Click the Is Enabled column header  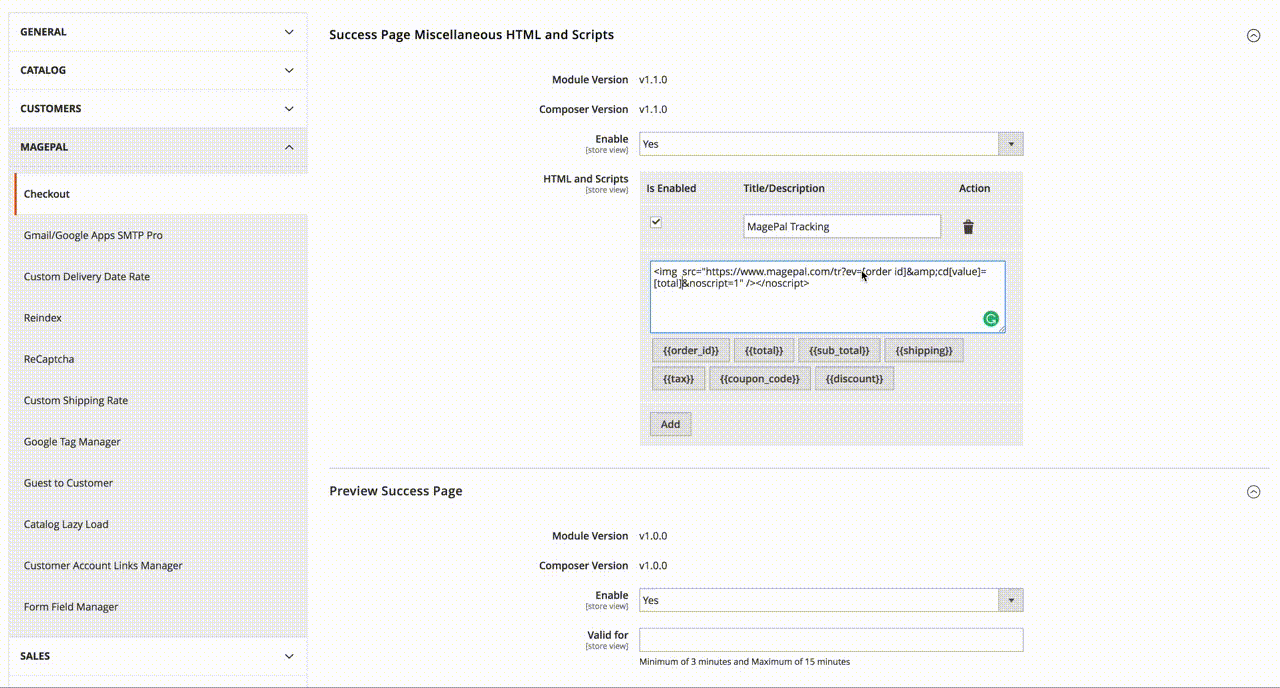click(x=671, y=188)
